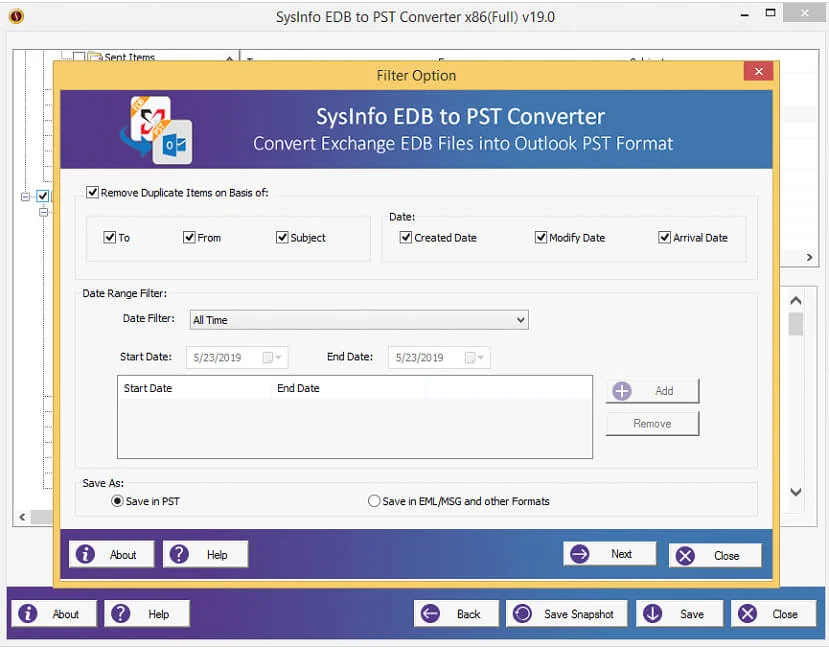829x647 pixels.
Task: Disable the Arrival Date checkbox
Action: click(x=664, y=238)
